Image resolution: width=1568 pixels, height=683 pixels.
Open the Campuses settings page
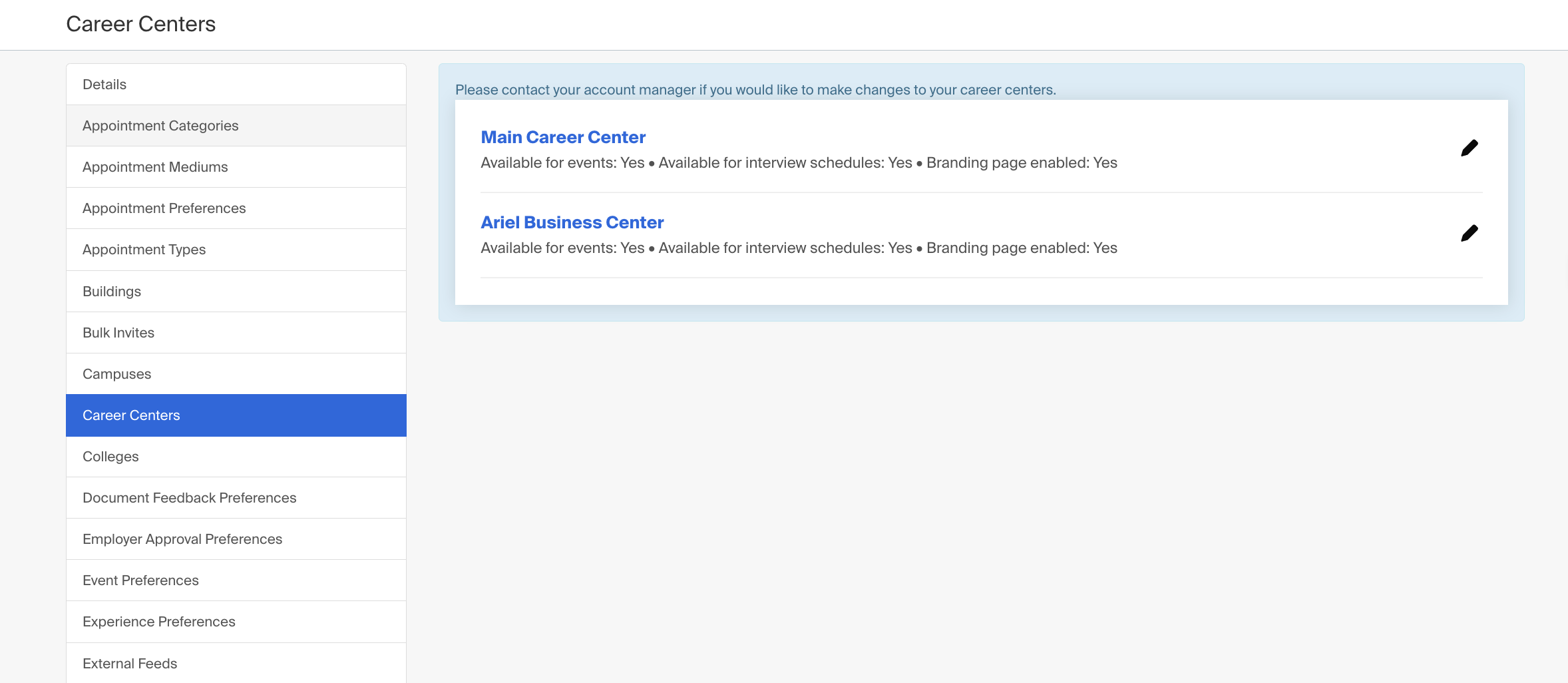click(x=116, y=373)
